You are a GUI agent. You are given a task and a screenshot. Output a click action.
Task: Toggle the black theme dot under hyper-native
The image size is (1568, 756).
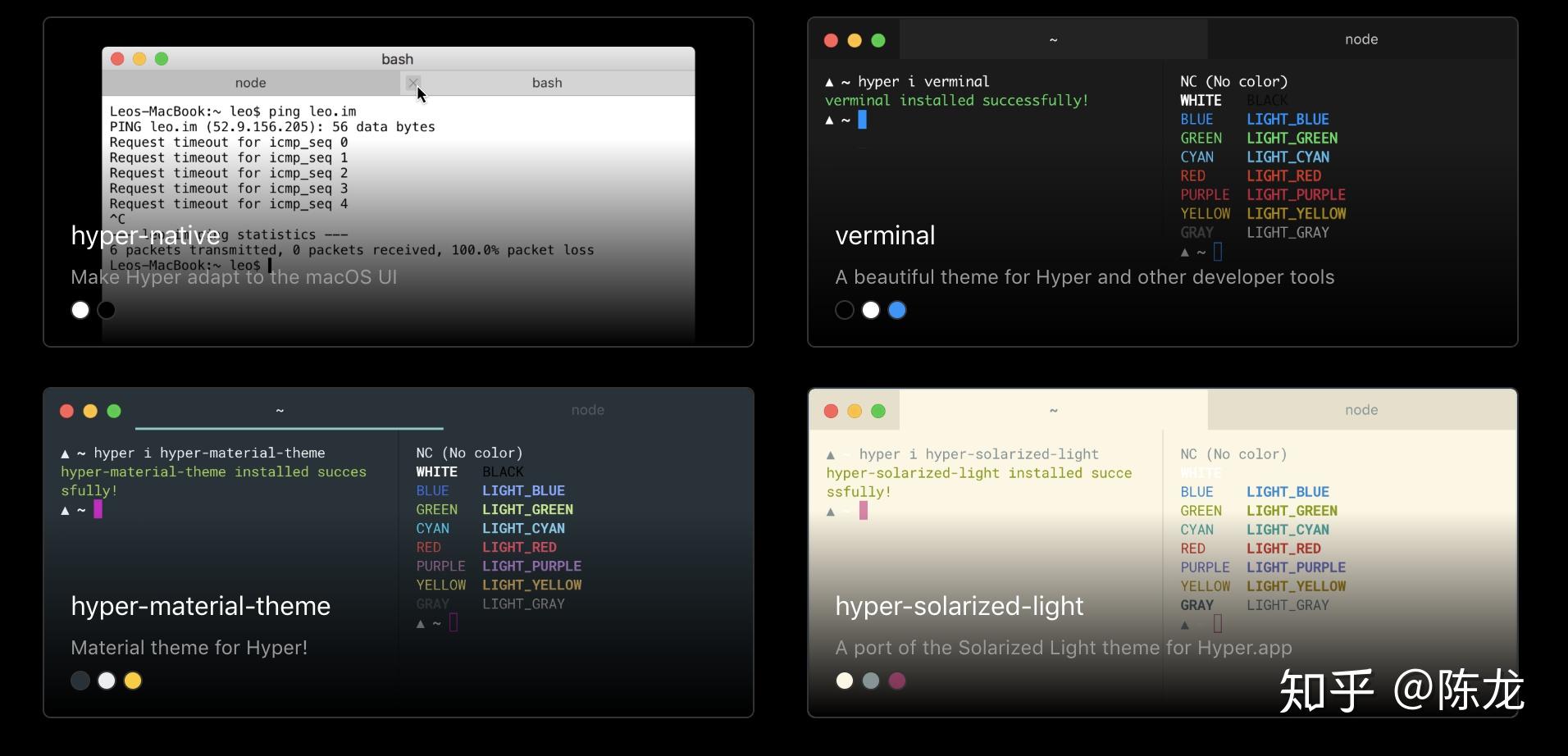106,310
